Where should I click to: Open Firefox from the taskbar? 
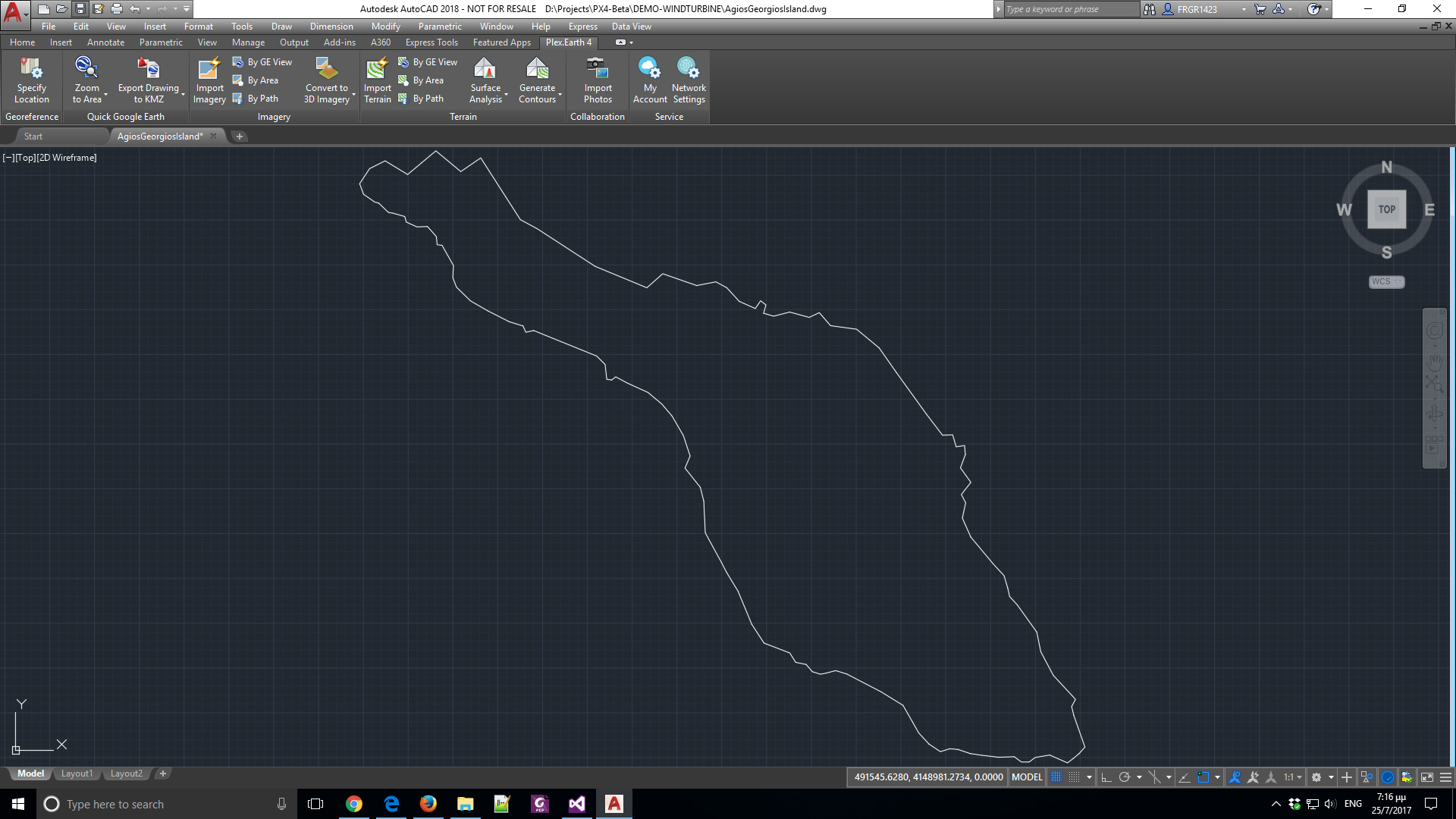tap(428, 804)
